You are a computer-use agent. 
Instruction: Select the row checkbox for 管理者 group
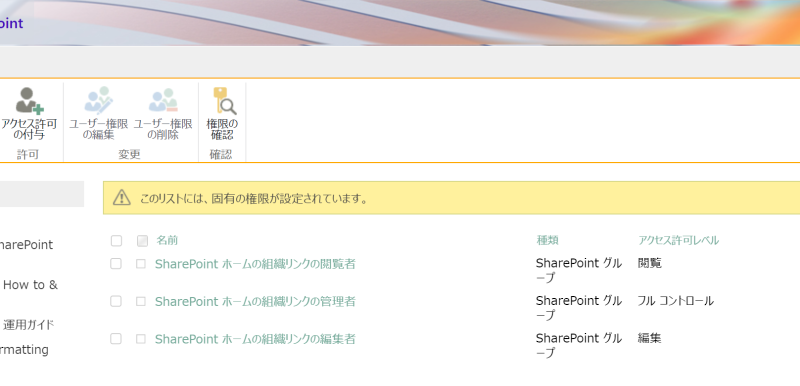(116, 301)
